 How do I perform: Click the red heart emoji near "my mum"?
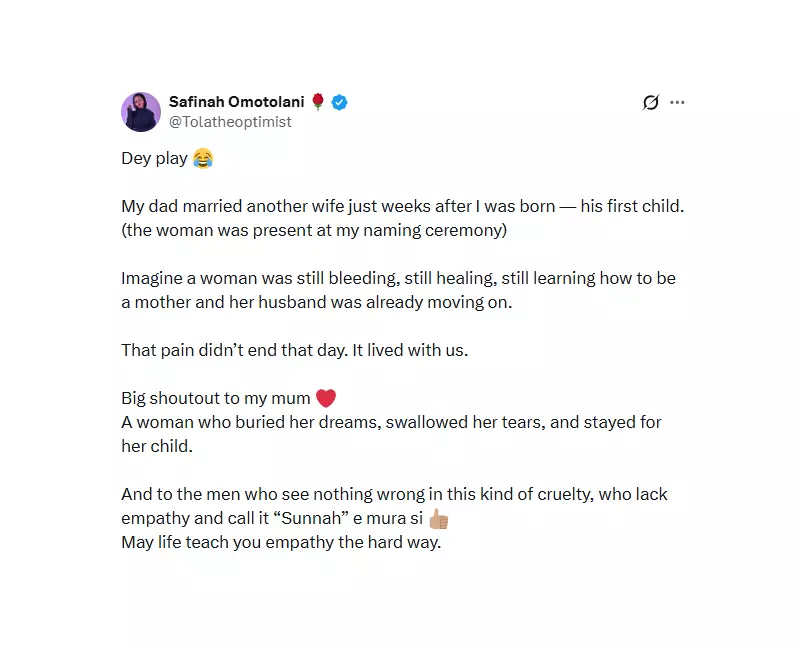click(327, 397)
